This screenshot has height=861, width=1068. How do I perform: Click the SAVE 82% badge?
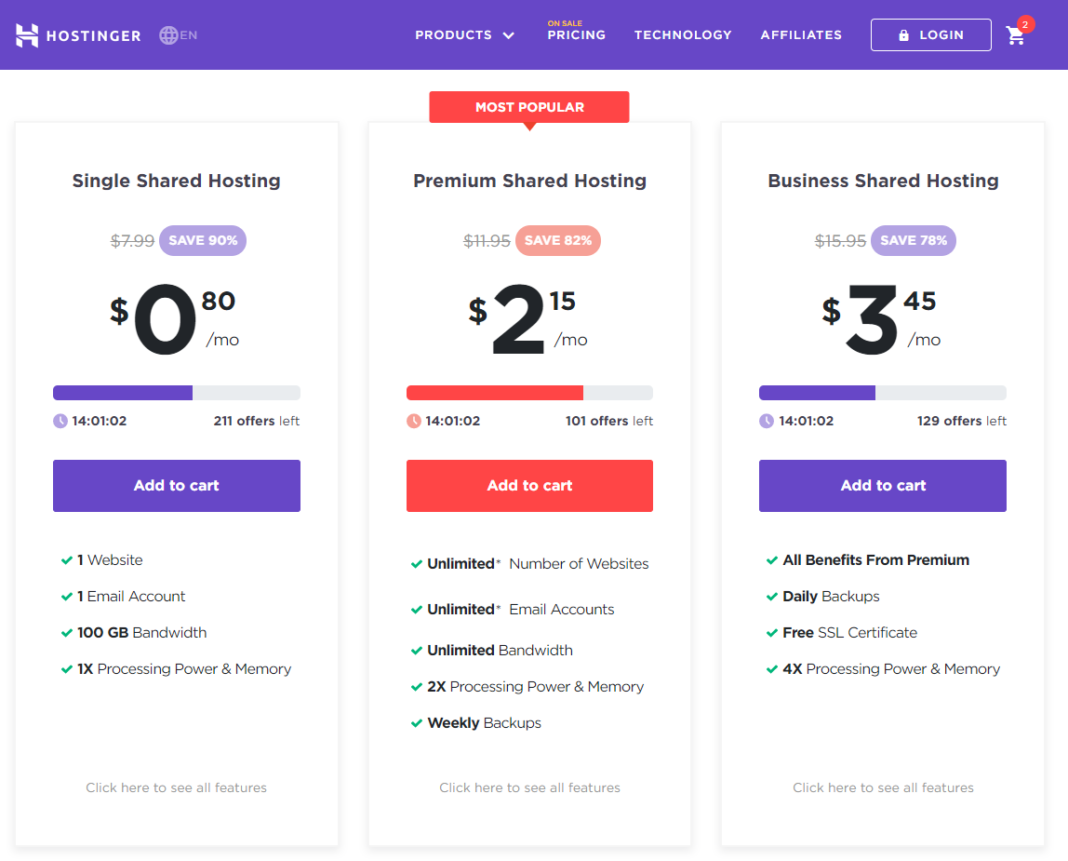pyautogui.click(x=557, y=240)
